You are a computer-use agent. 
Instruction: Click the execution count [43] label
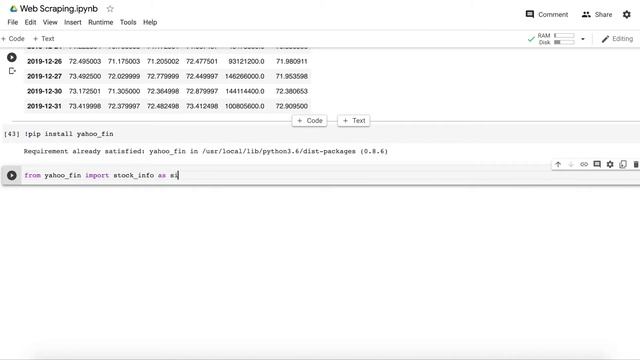(x=11, y=134)
